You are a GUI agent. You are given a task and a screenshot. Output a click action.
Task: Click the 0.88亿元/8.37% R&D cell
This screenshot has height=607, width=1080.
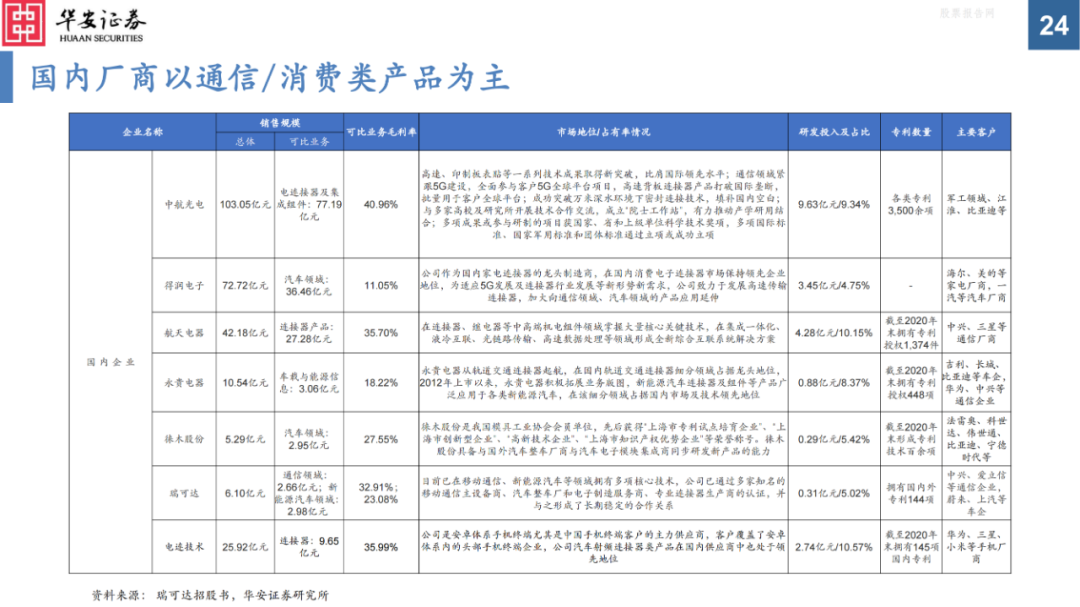pos(834,382)
